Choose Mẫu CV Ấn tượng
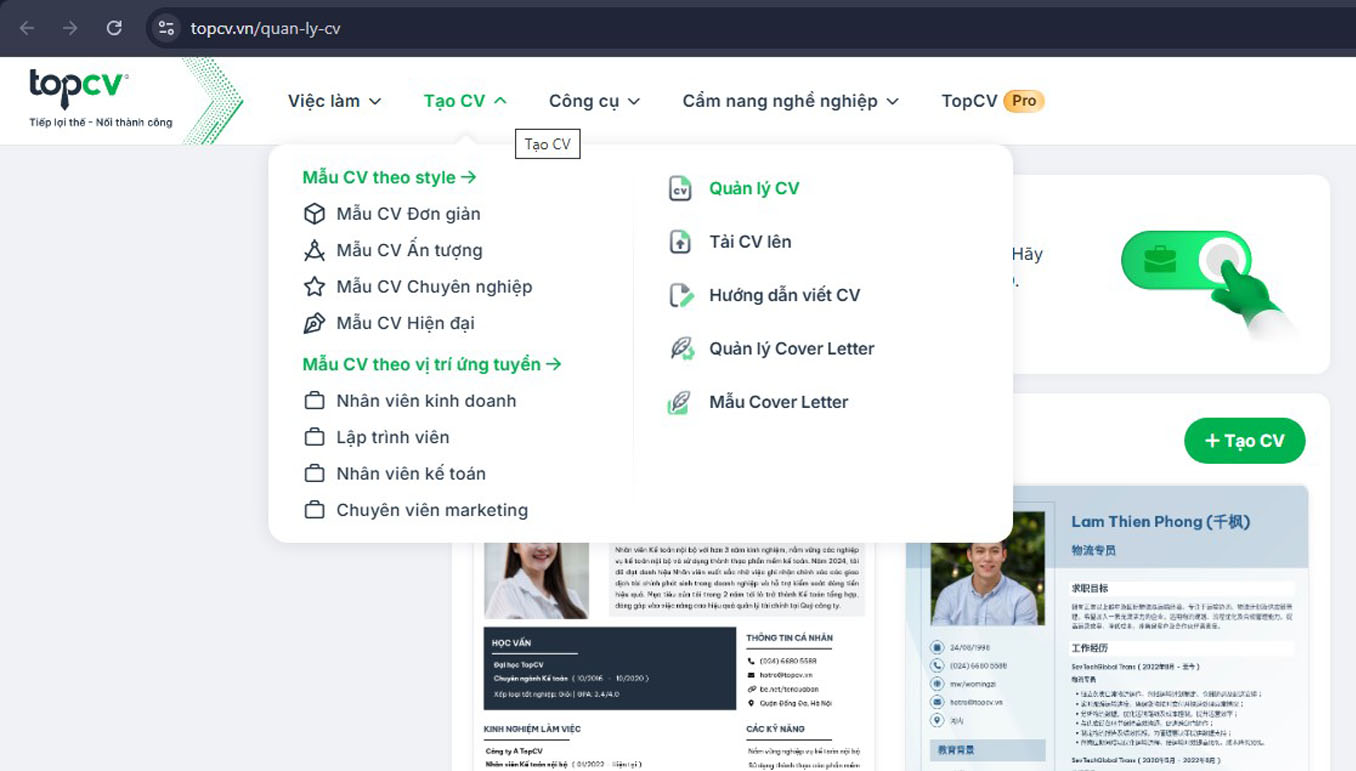The width and height of the screenshot is (1356, 771). pos(409,250)
